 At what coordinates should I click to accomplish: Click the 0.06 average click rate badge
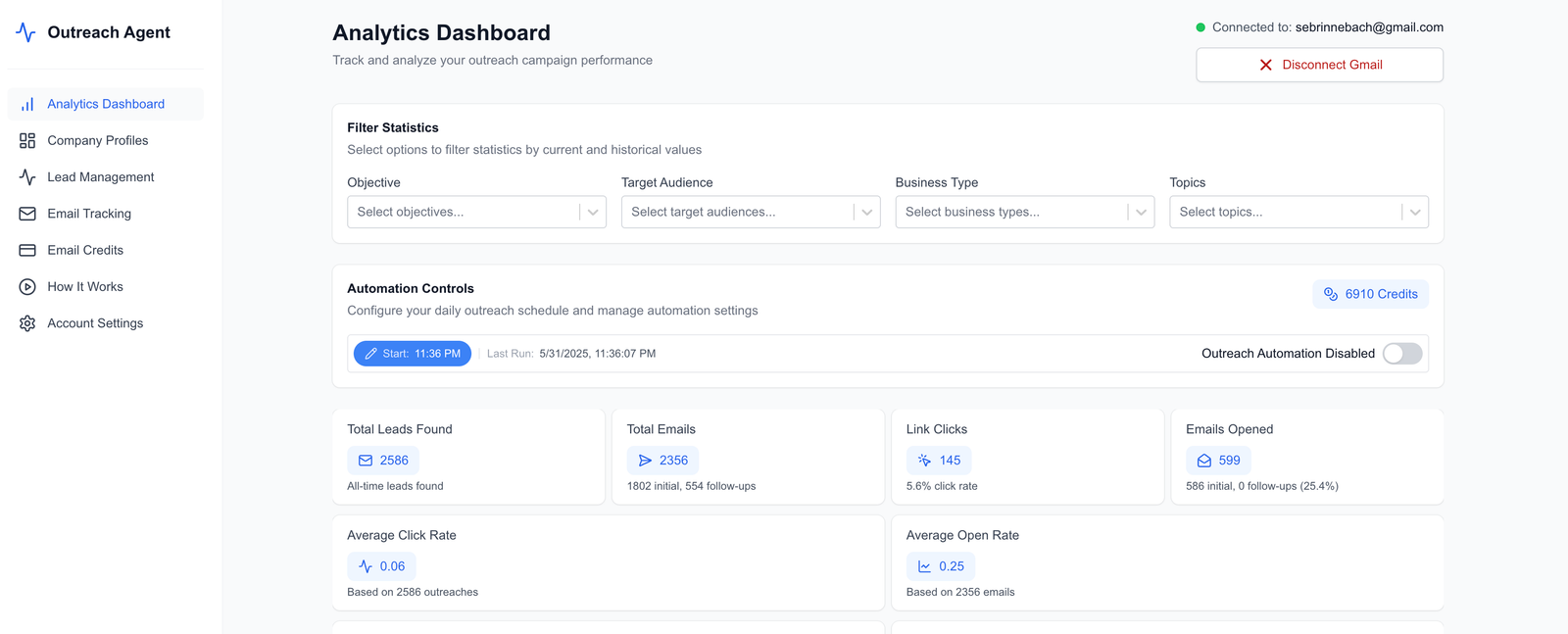[x=381, y=566]
